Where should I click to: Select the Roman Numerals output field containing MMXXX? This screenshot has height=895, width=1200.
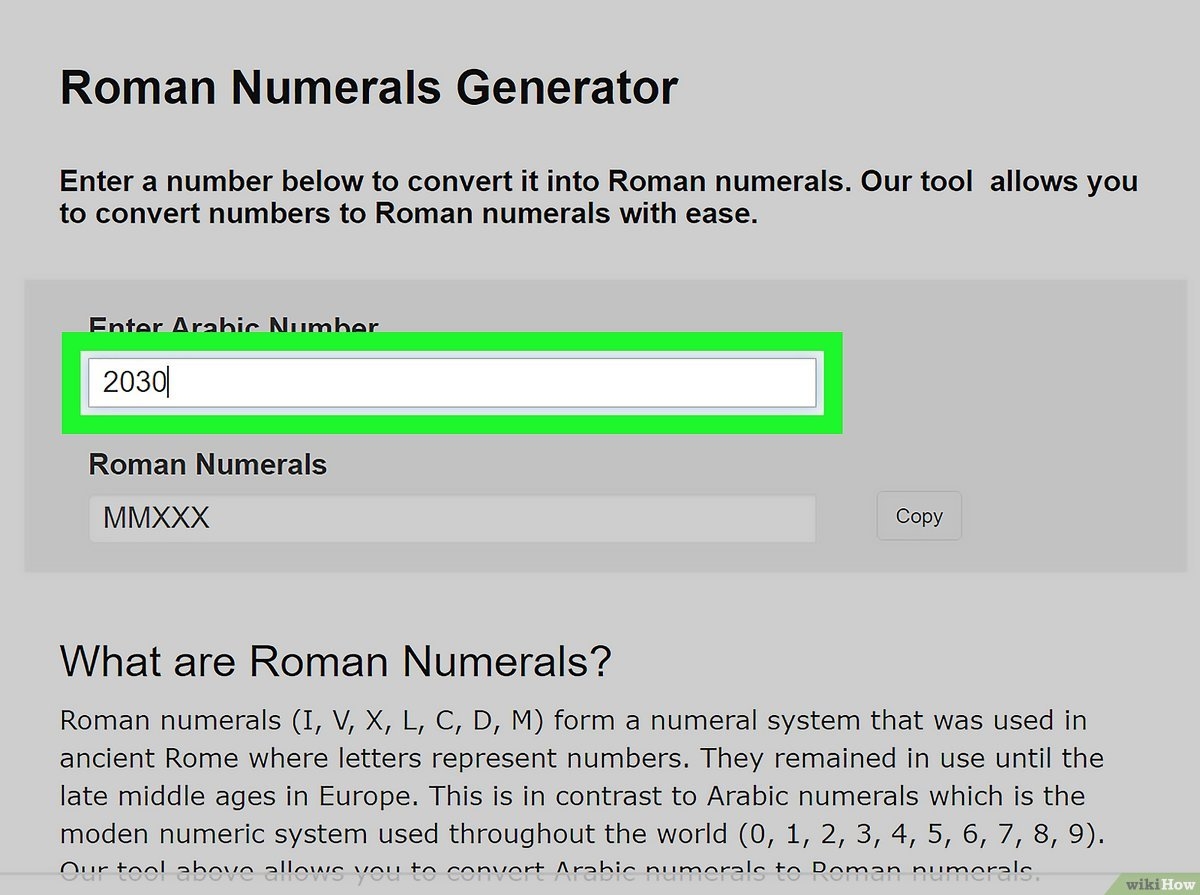click(x=450, y=517)
